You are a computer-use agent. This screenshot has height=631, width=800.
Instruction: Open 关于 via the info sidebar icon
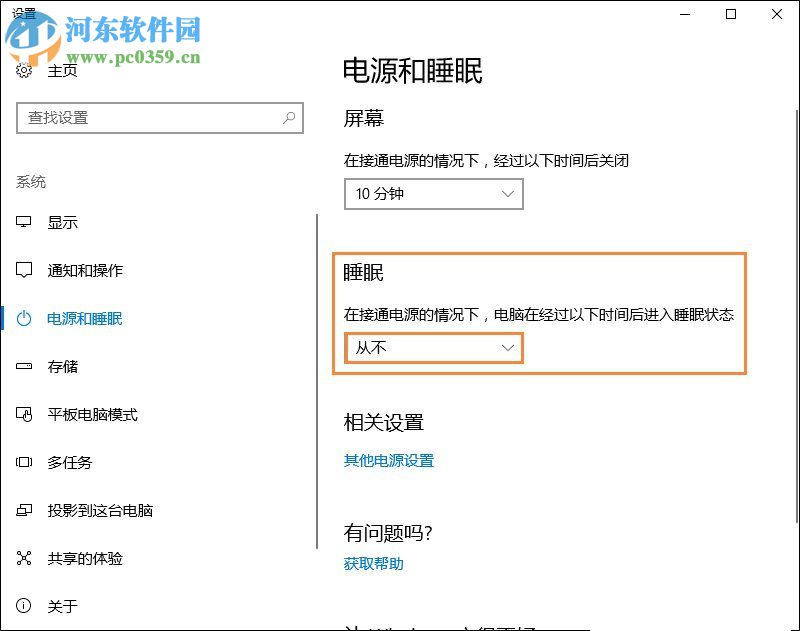coord(21,607)
